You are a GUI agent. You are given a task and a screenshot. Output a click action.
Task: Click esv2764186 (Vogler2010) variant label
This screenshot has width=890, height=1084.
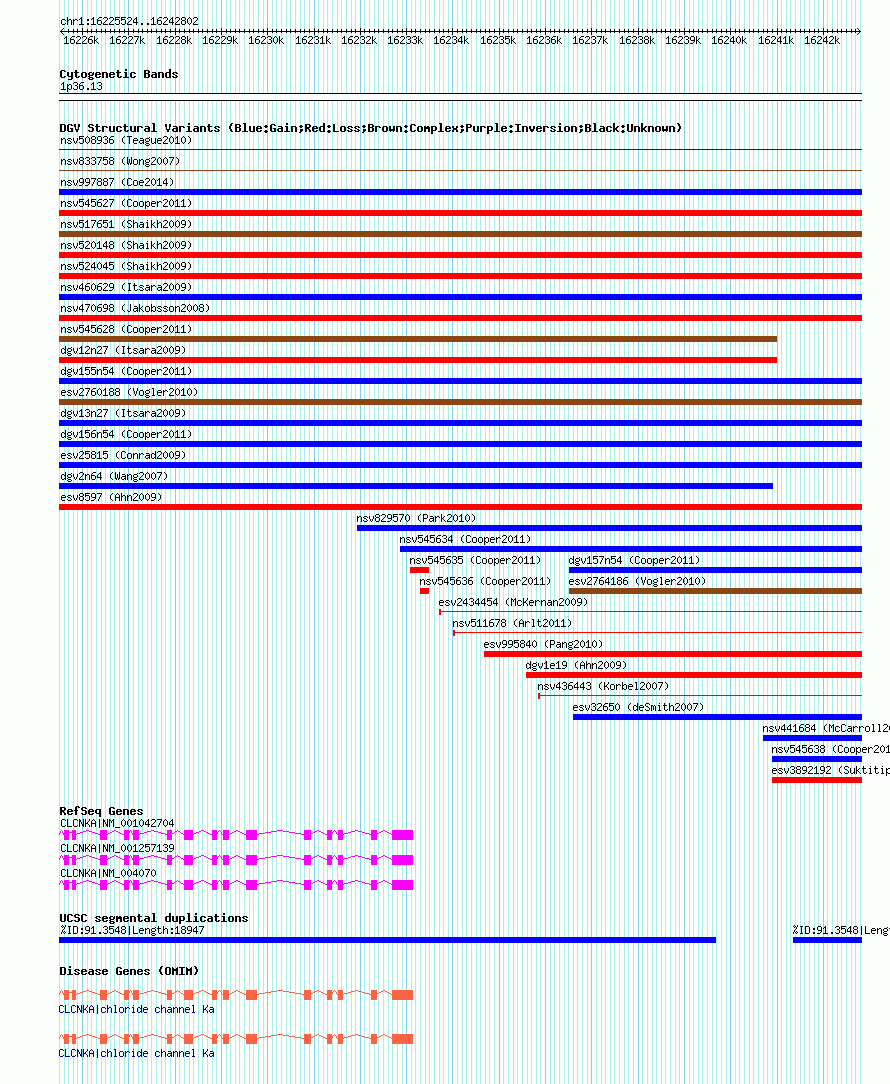click(x=637, y=581)
